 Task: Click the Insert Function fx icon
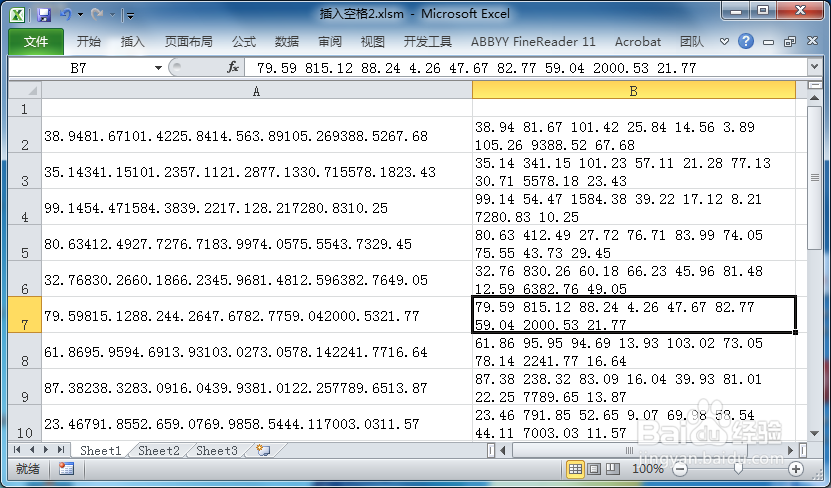tap(233, 67)
